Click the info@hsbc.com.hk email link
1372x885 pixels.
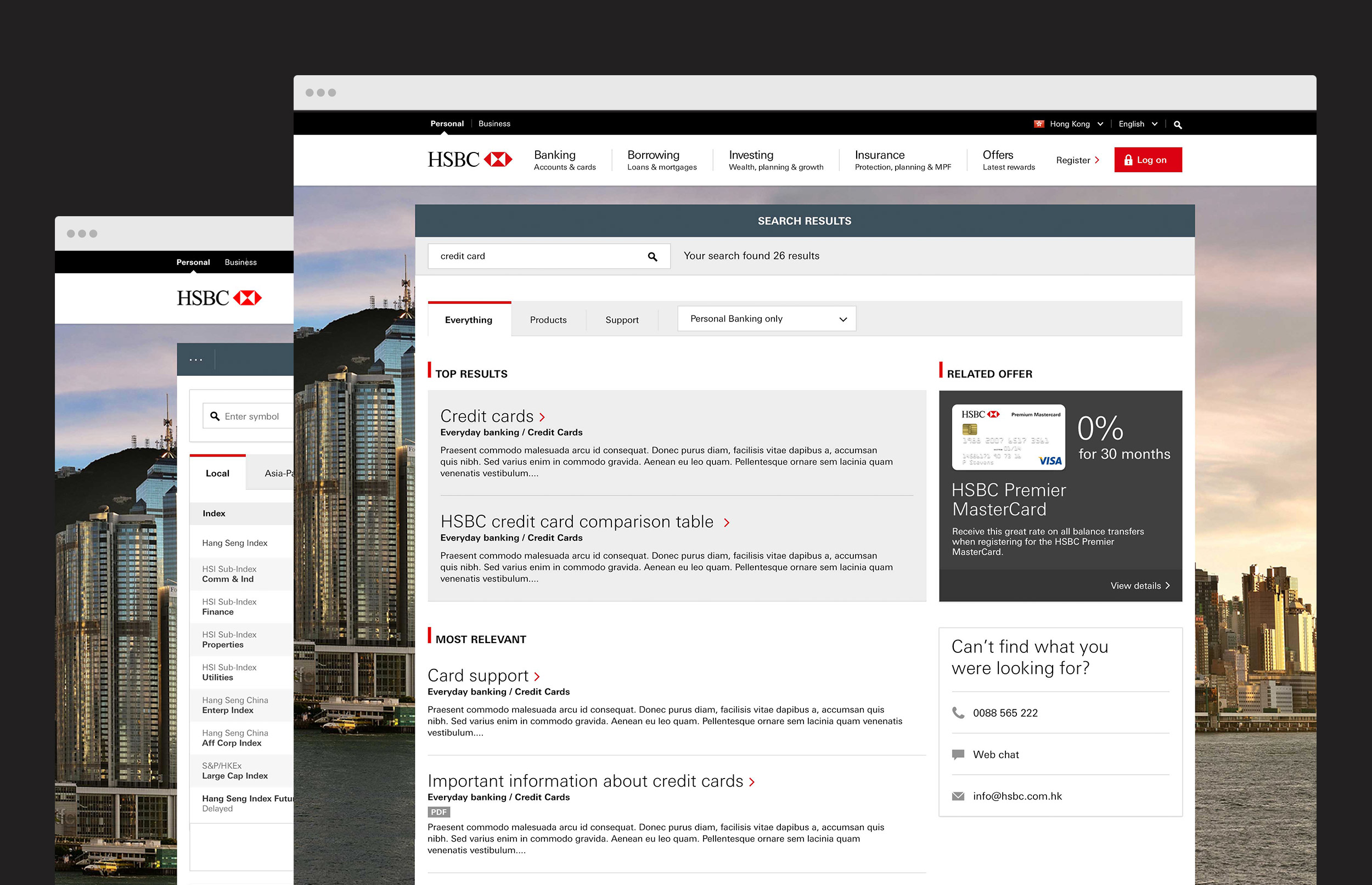(1017, 796)
